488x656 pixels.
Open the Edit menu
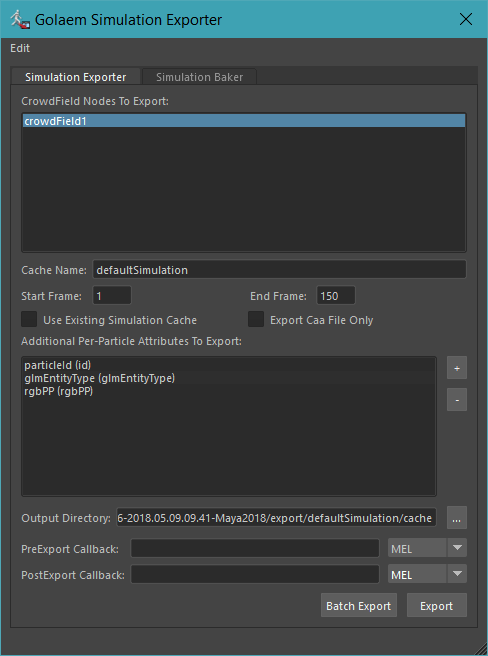pyautogui.click(x=20, y=48)
